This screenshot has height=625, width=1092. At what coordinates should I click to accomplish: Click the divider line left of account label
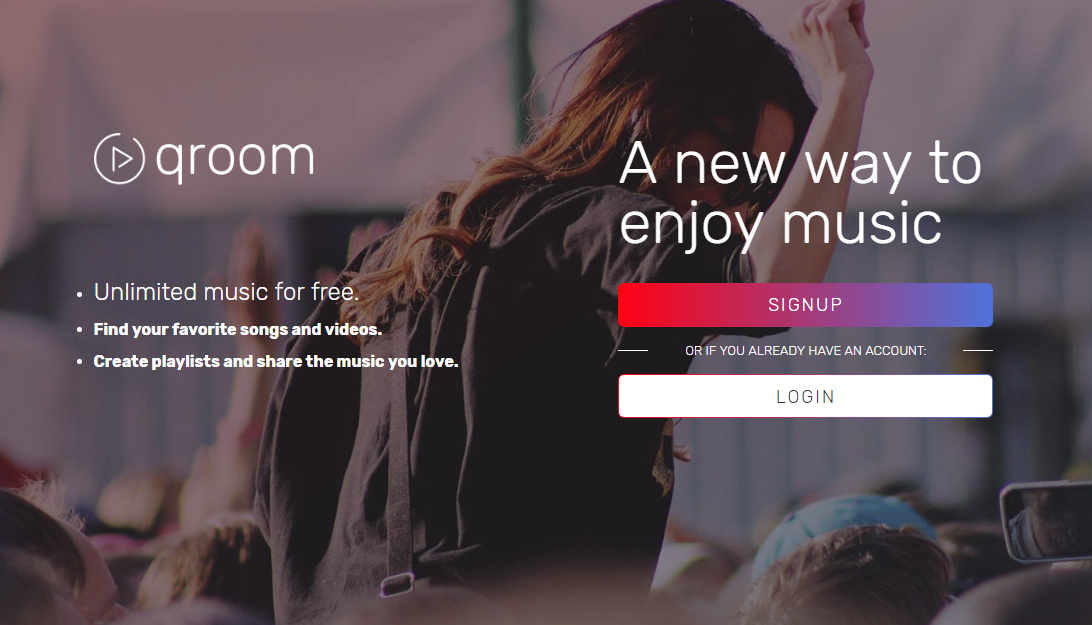pos(633,350)
